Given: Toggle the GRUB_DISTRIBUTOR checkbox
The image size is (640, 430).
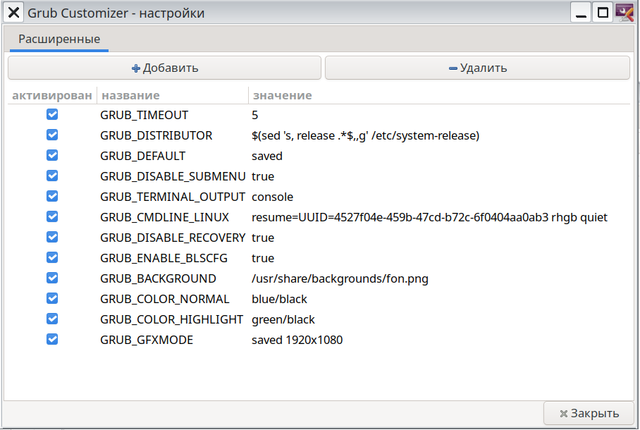Looking at the screenshot, I should tap(52, 135).
